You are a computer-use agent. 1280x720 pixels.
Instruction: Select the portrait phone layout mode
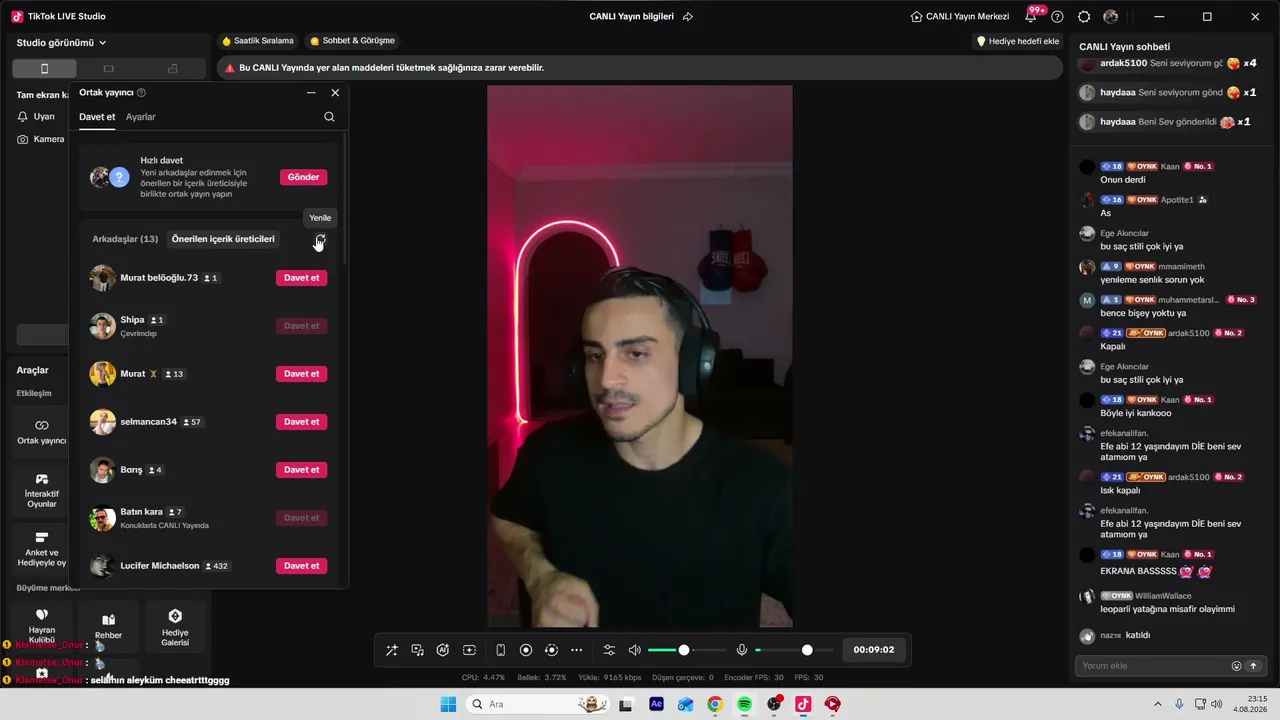click(44, 68)
